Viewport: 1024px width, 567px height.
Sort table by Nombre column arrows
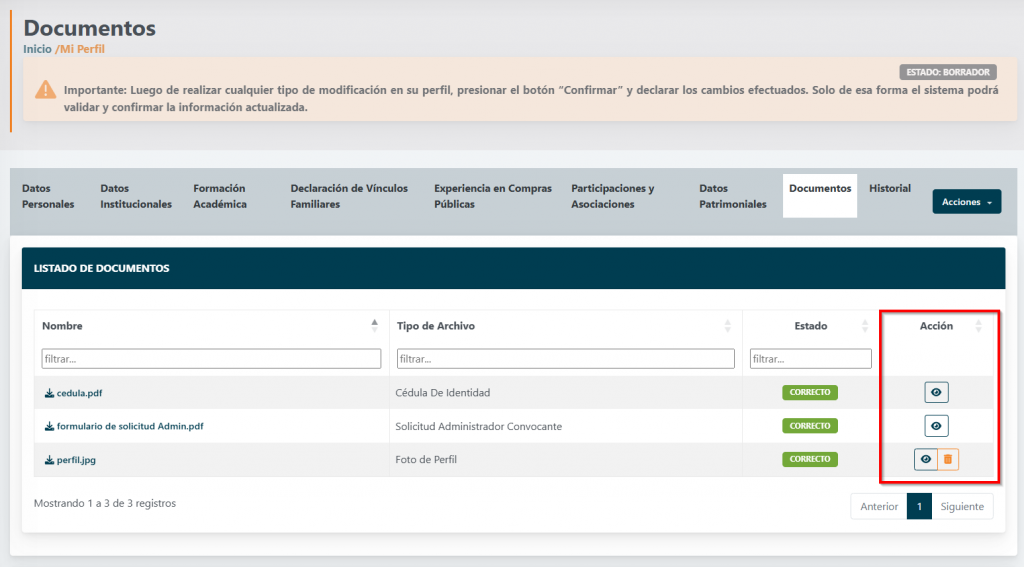[x=374, y=325]
